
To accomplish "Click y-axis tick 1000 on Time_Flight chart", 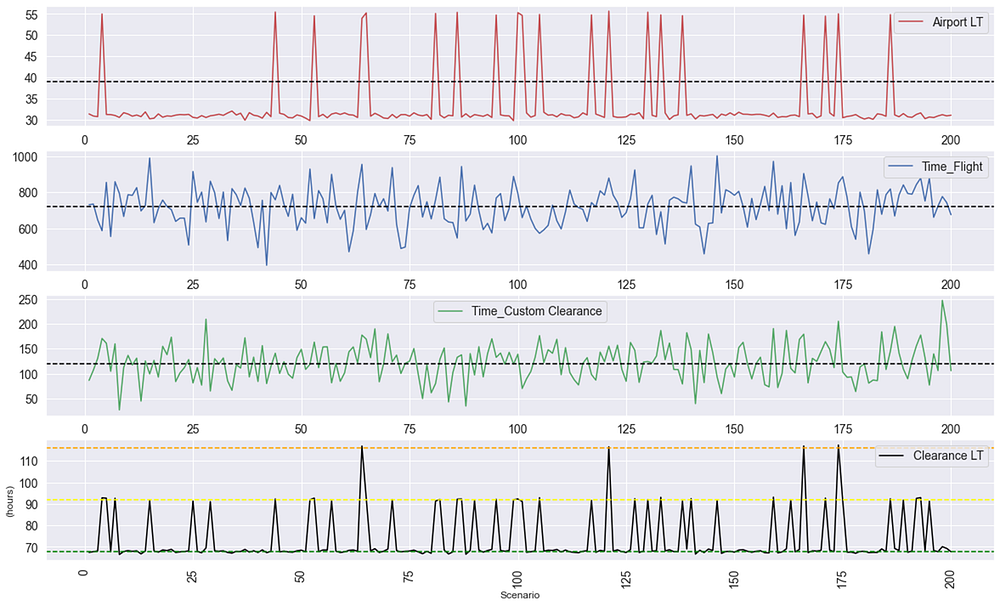I will (x=24, y=158).
